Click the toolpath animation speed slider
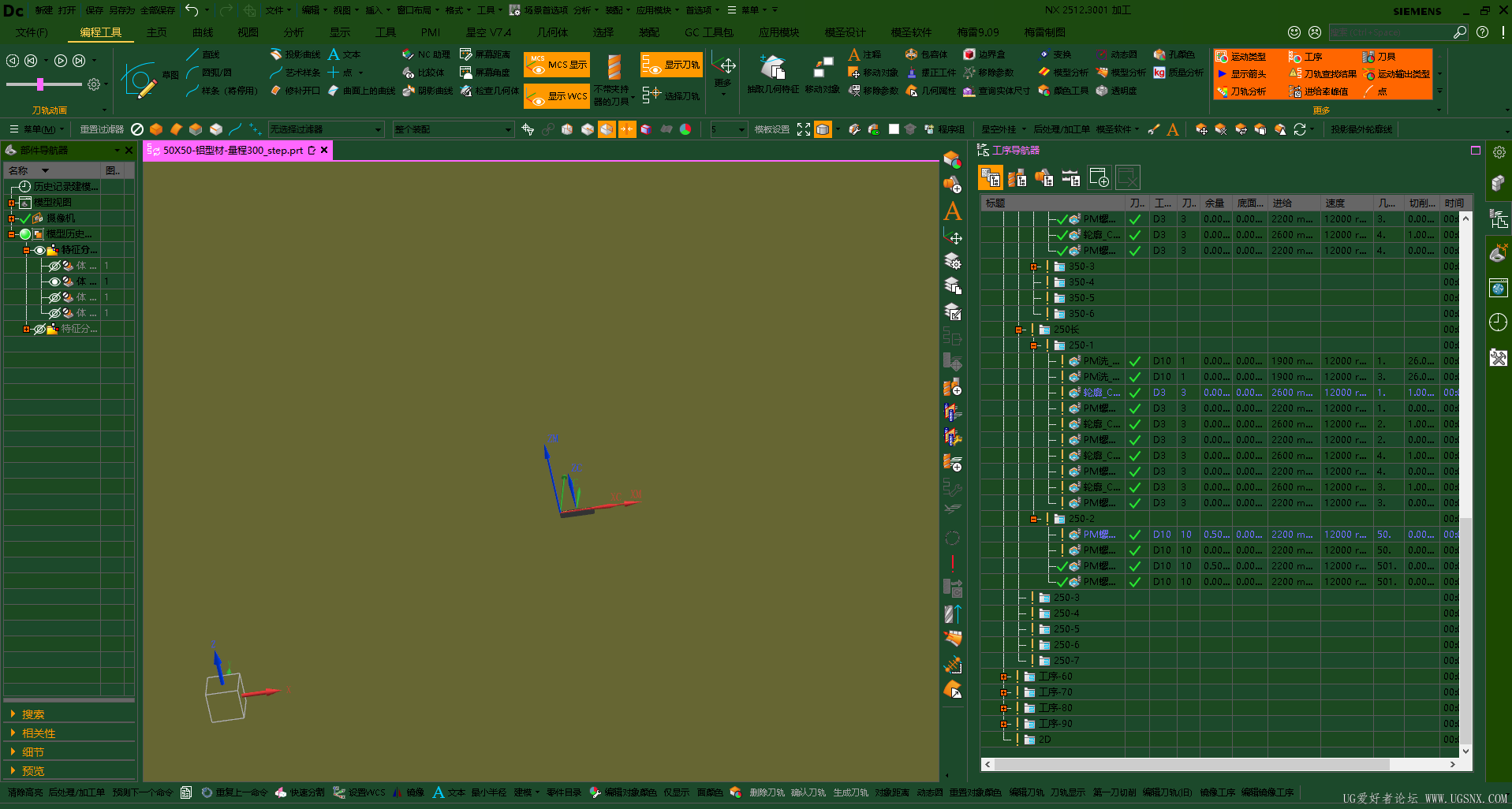Image resolution: width=1512 pixels, height=809 pixels. click(40, 84)
